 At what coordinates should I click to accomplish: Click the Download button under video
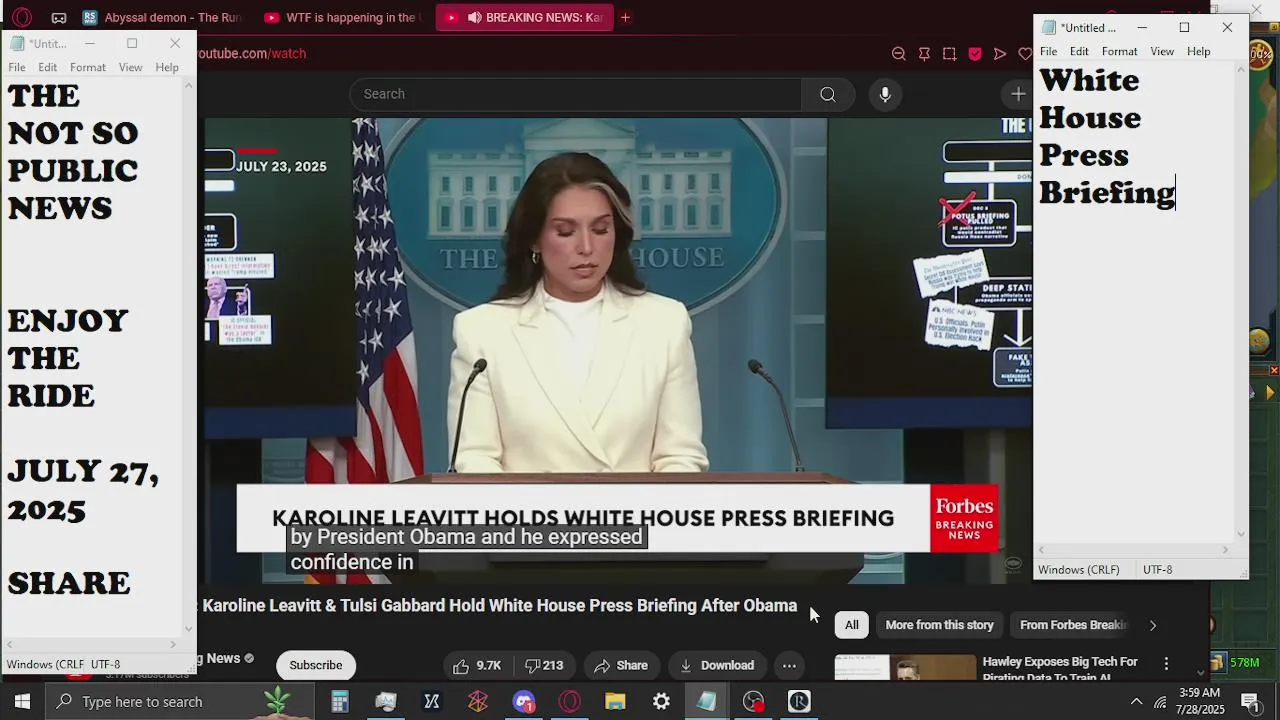(717, 665)
